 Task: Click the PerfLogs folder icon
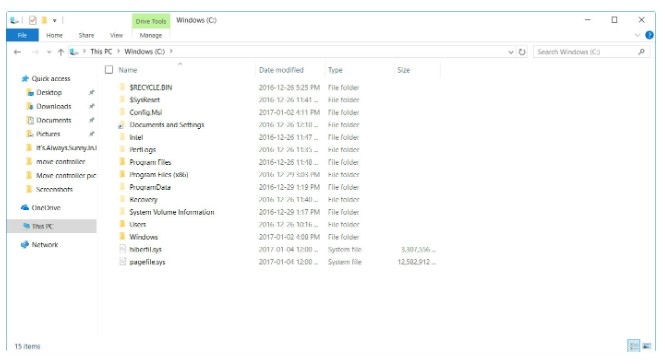[122, 149]
